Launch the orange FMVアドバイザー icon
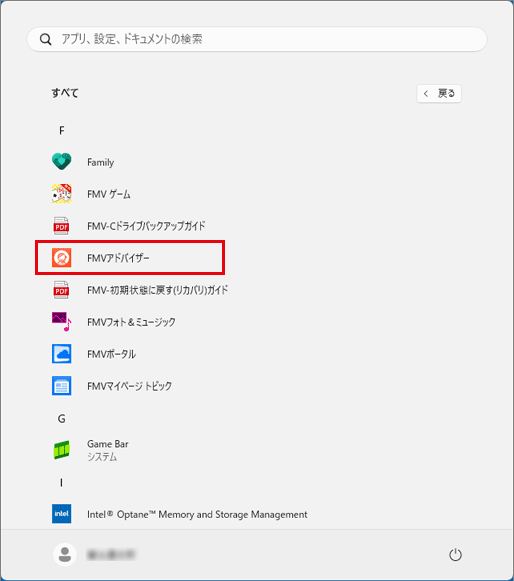Screen dimensions: 514x581 tap(62, 258)
